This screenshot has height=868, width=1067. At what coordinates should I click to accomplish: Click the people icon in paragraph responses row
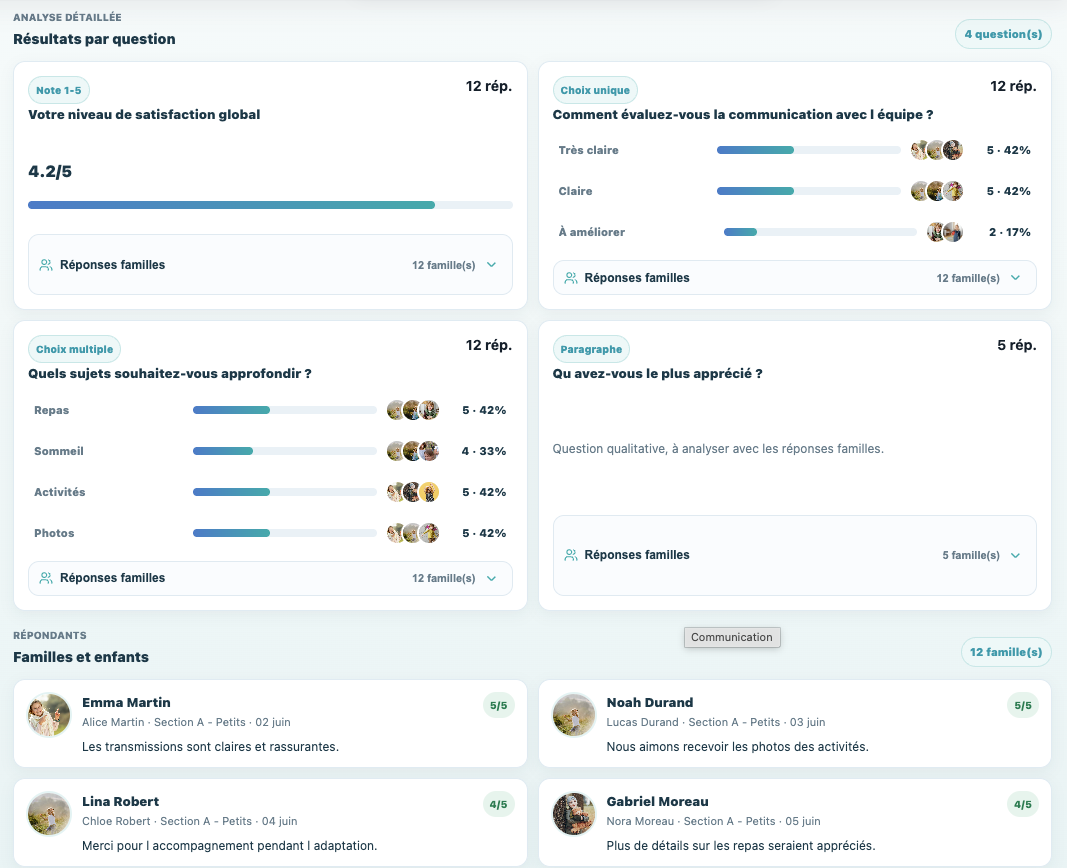pyautogui.click(x=571, y=555)
